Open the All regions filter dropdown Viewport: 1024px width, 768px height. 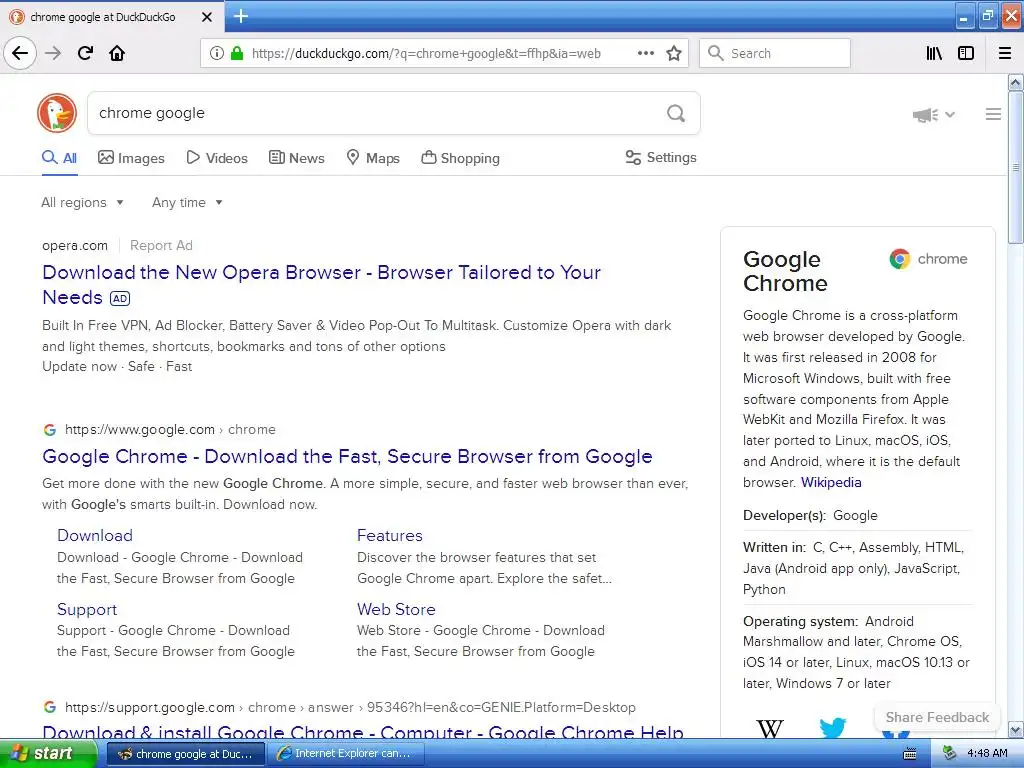pyautogui.click(x=82, y=202)
